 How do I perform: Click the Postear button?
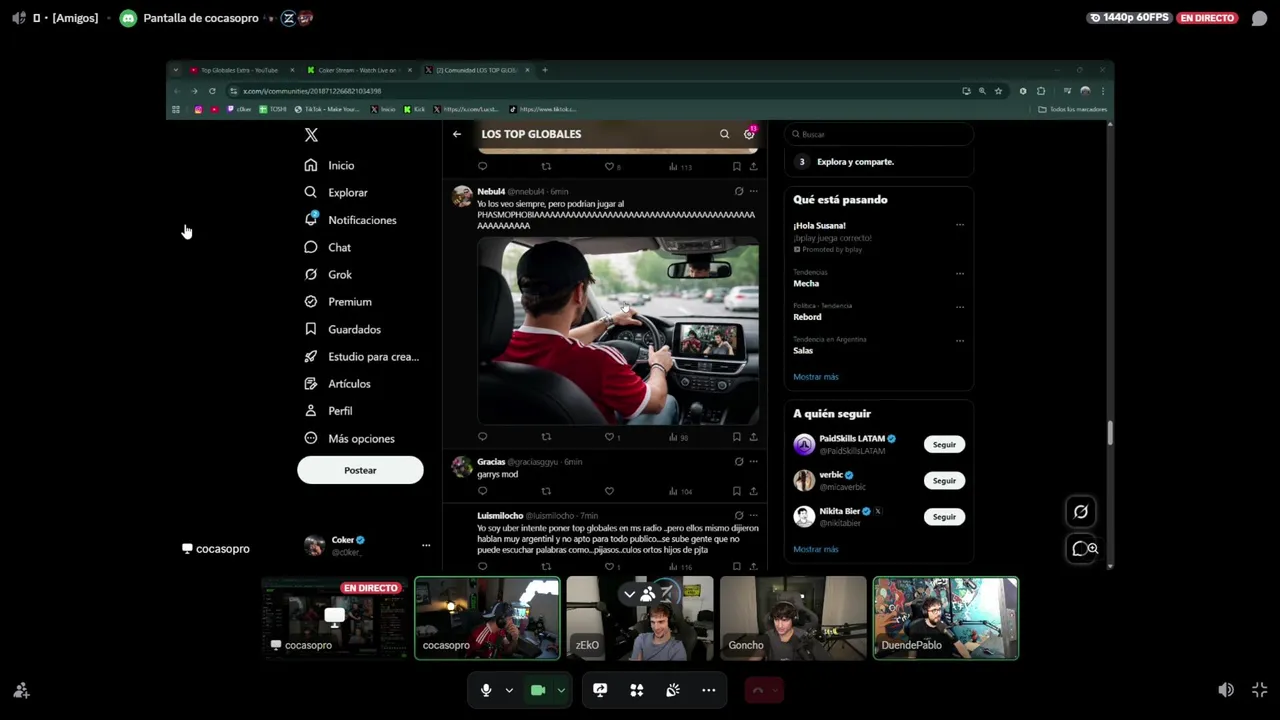point(360,470)
